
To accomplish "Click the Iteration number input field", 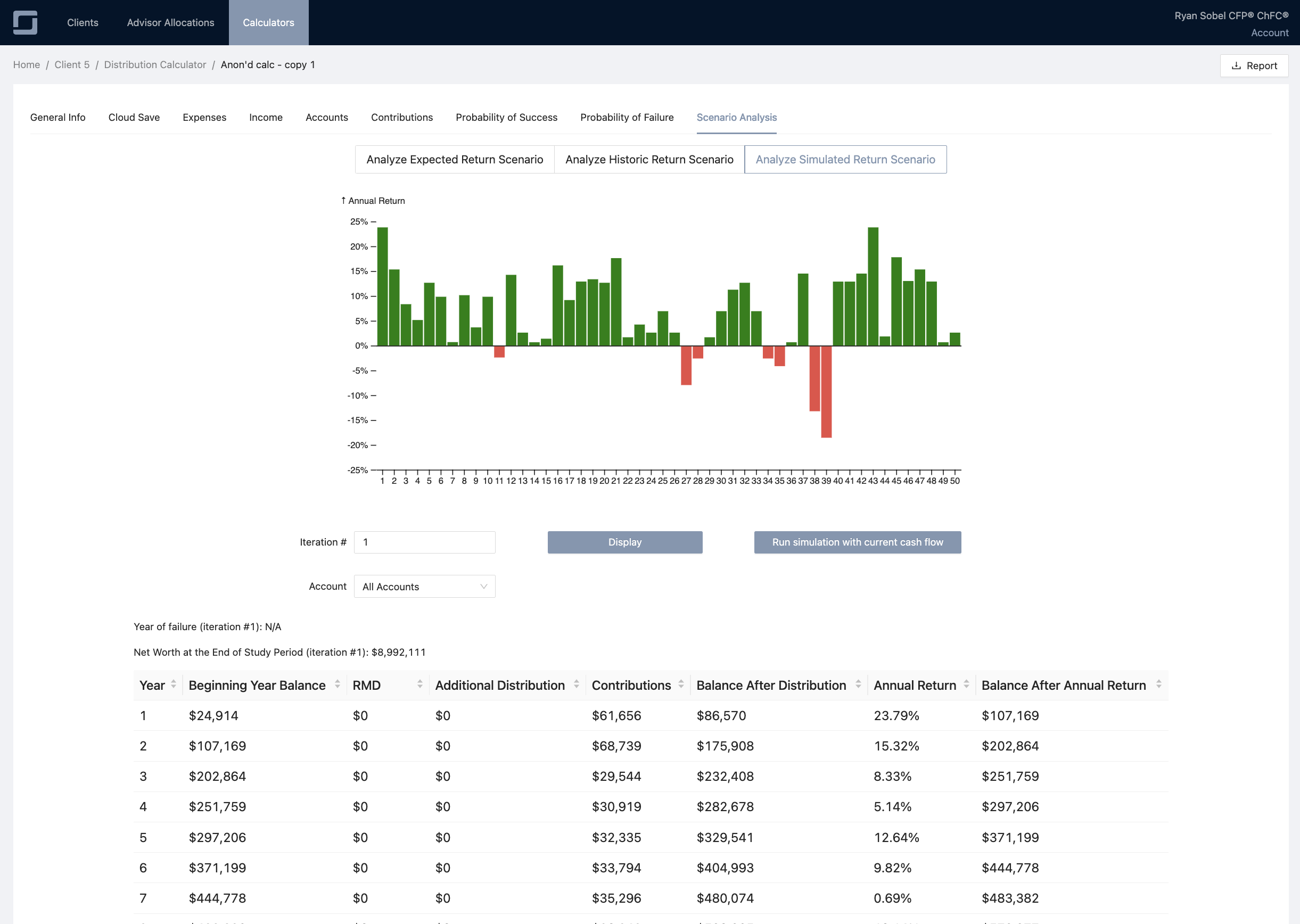I will pyautogui.click(x=424, y=542).
